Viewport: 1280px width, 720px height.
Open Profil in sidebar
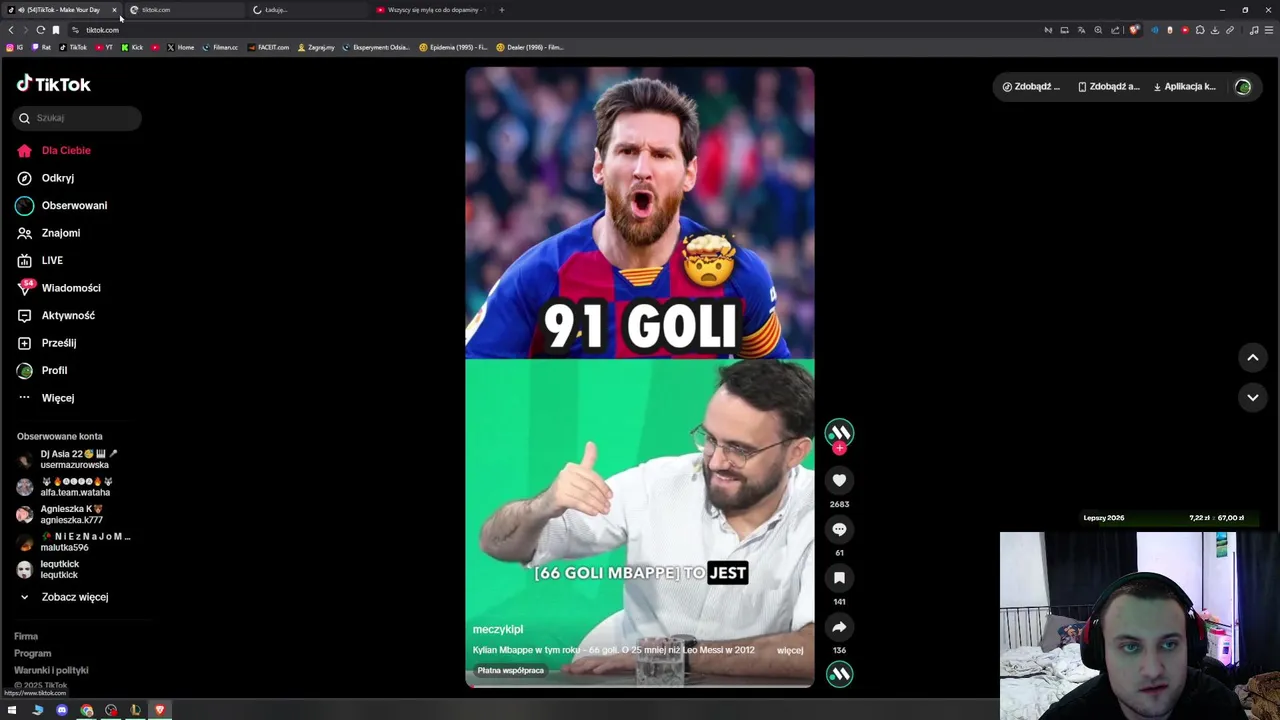42,370
